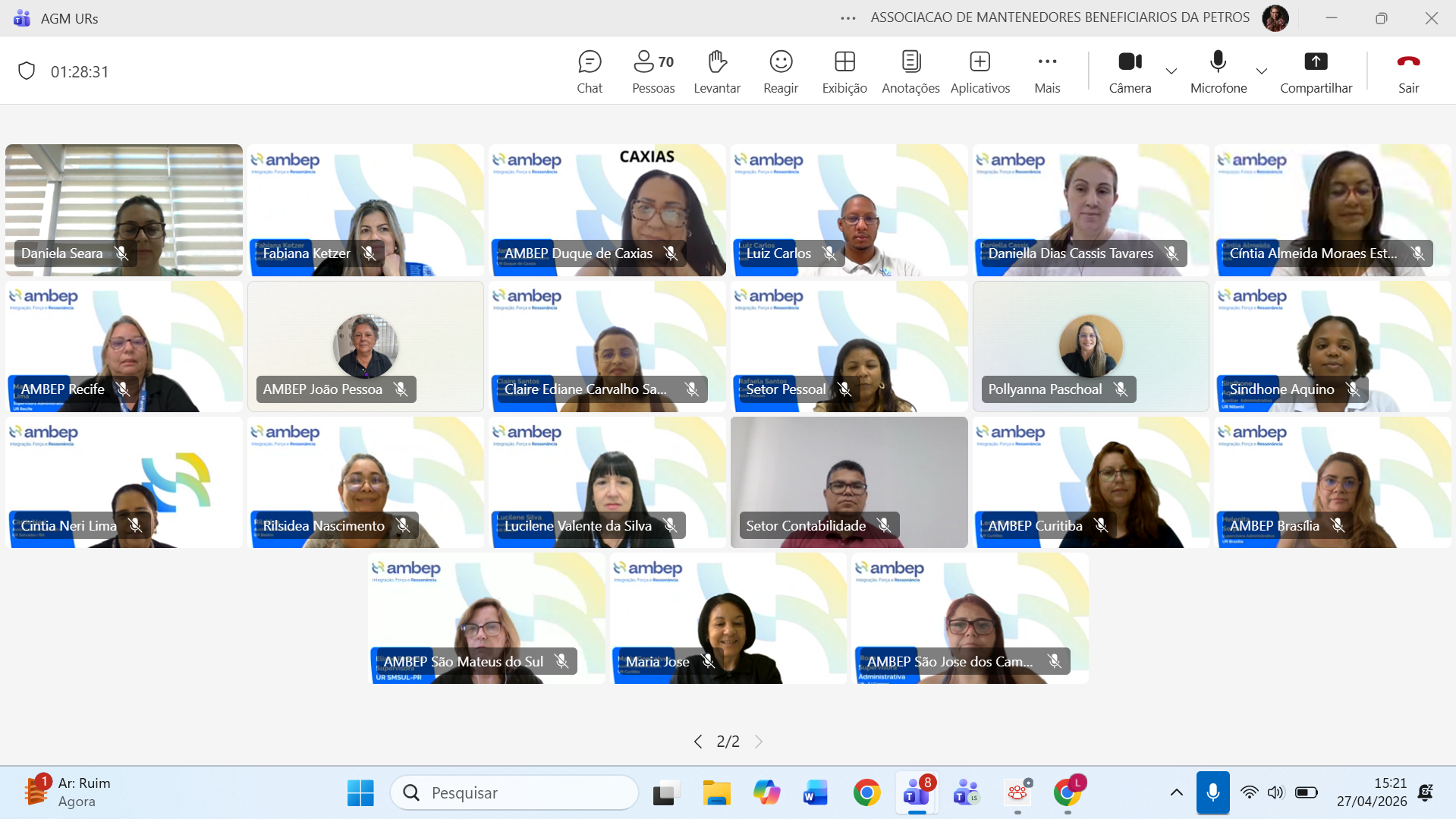The height and width of the screenshot is (819, 1456).
Task: Raise hand with Levantar button
Action: 716,71
